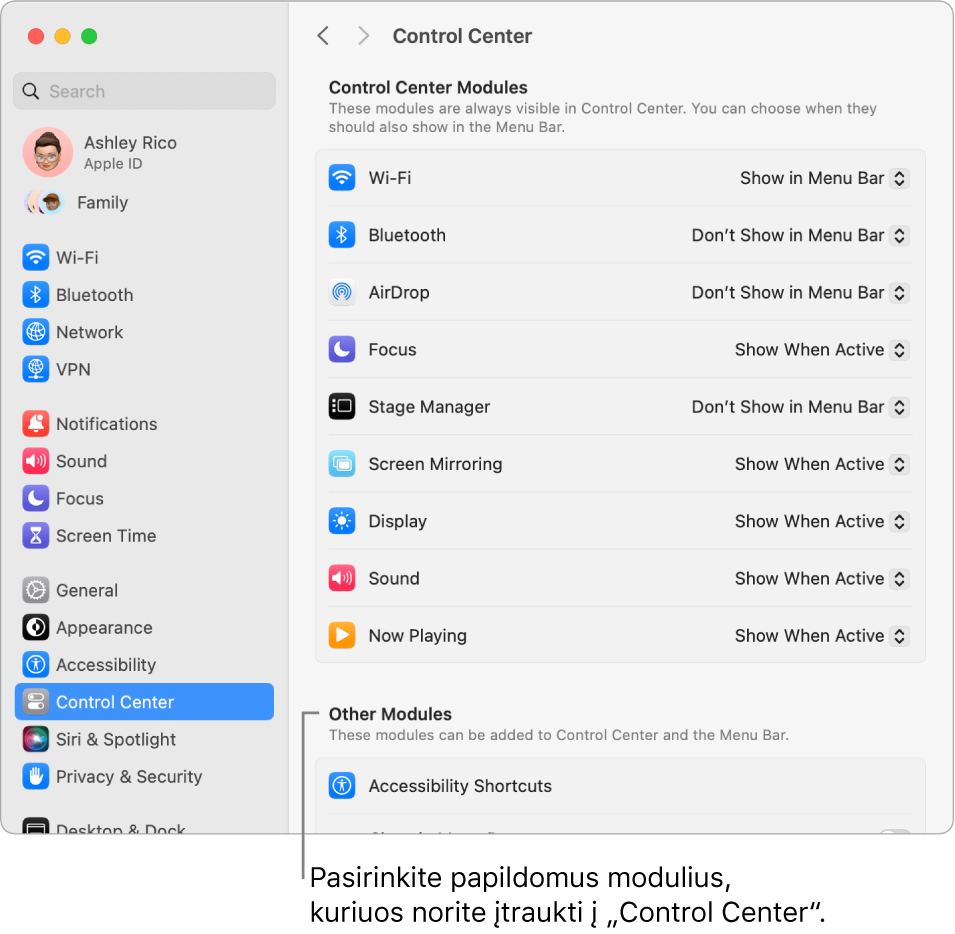
Task: Click the Stage Manager icon
Action: tap(342, 407)
